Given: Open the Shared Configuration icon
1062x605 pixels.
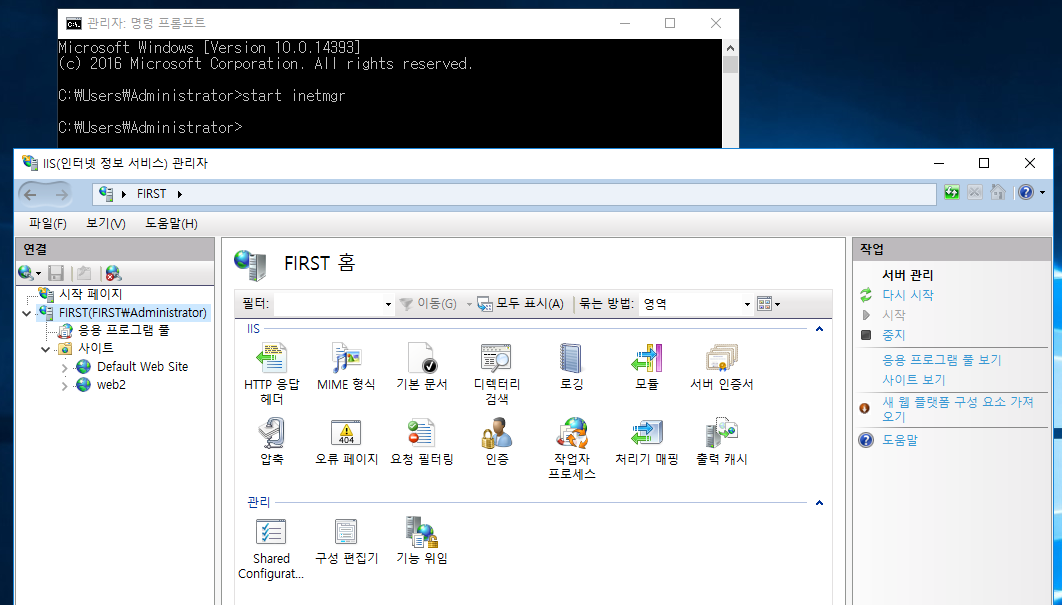Looking at the screenshot, I should [x=272, y=532].
